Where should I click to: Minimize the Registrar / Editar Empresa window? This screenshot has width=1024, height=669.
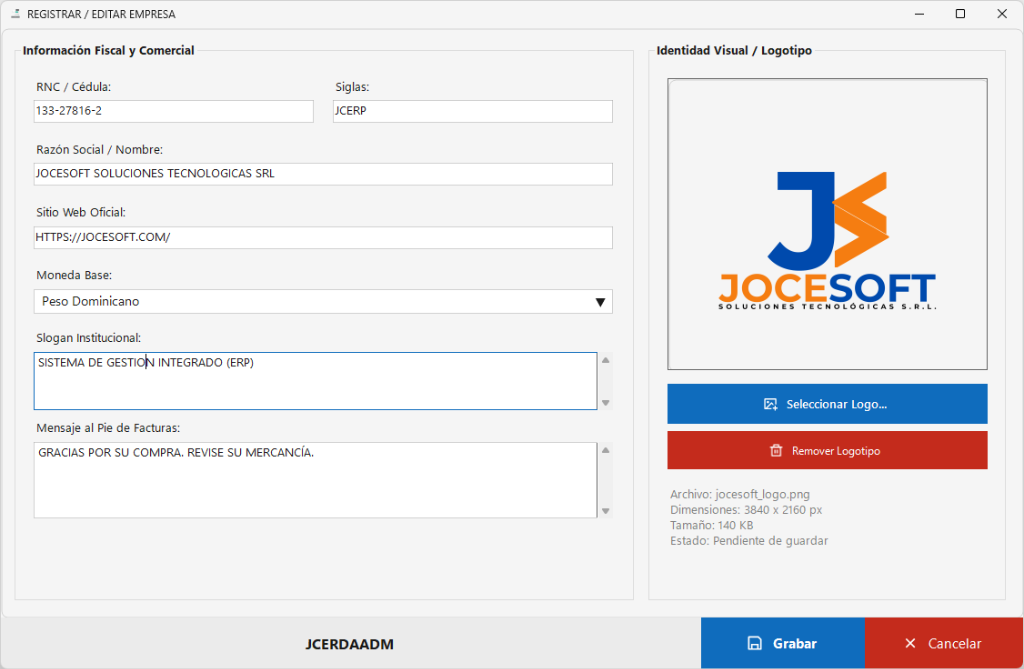coord(920,14)
